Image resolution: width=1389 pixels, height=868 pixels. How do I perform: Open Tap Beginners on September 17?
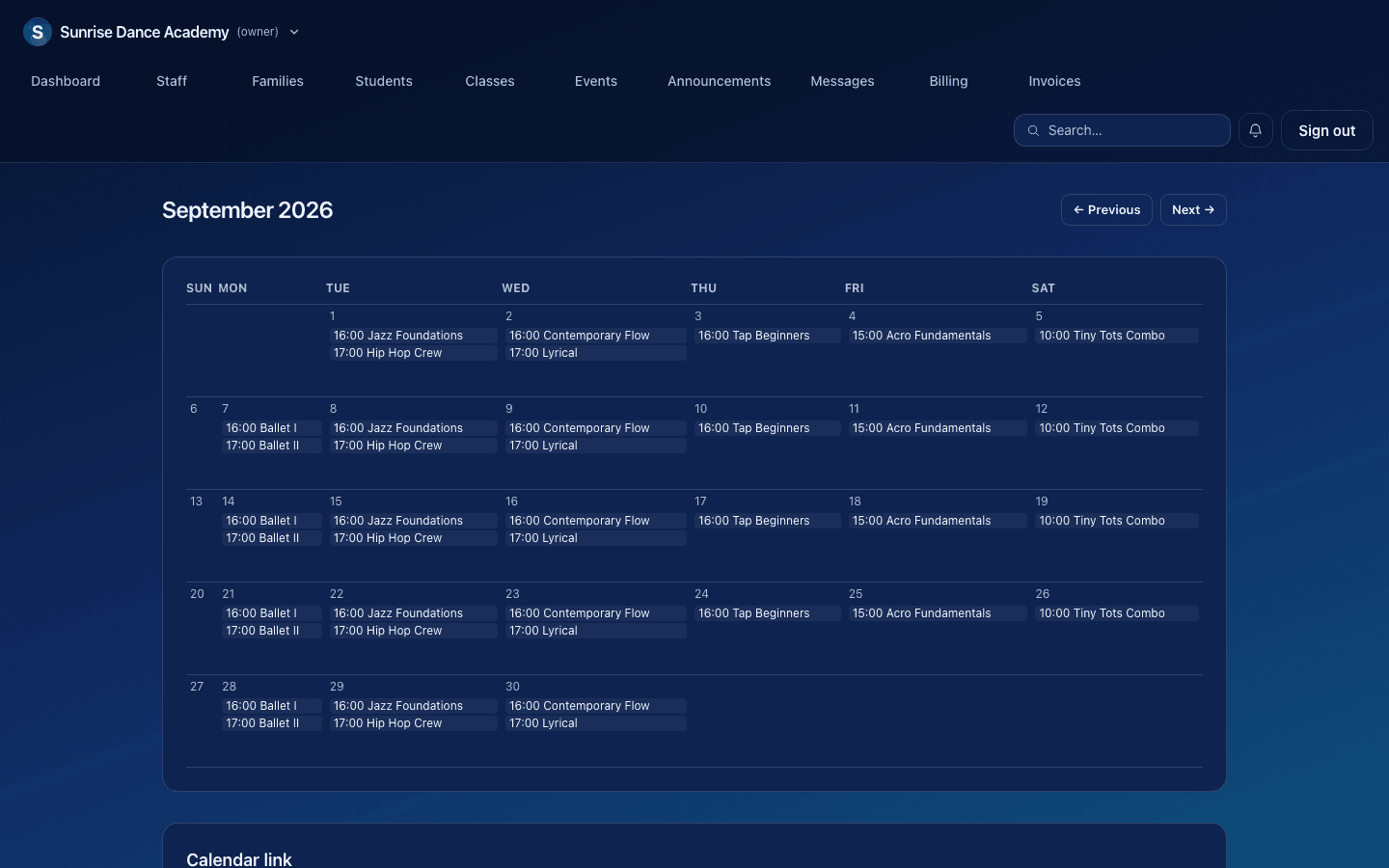(x=768, y=521)
